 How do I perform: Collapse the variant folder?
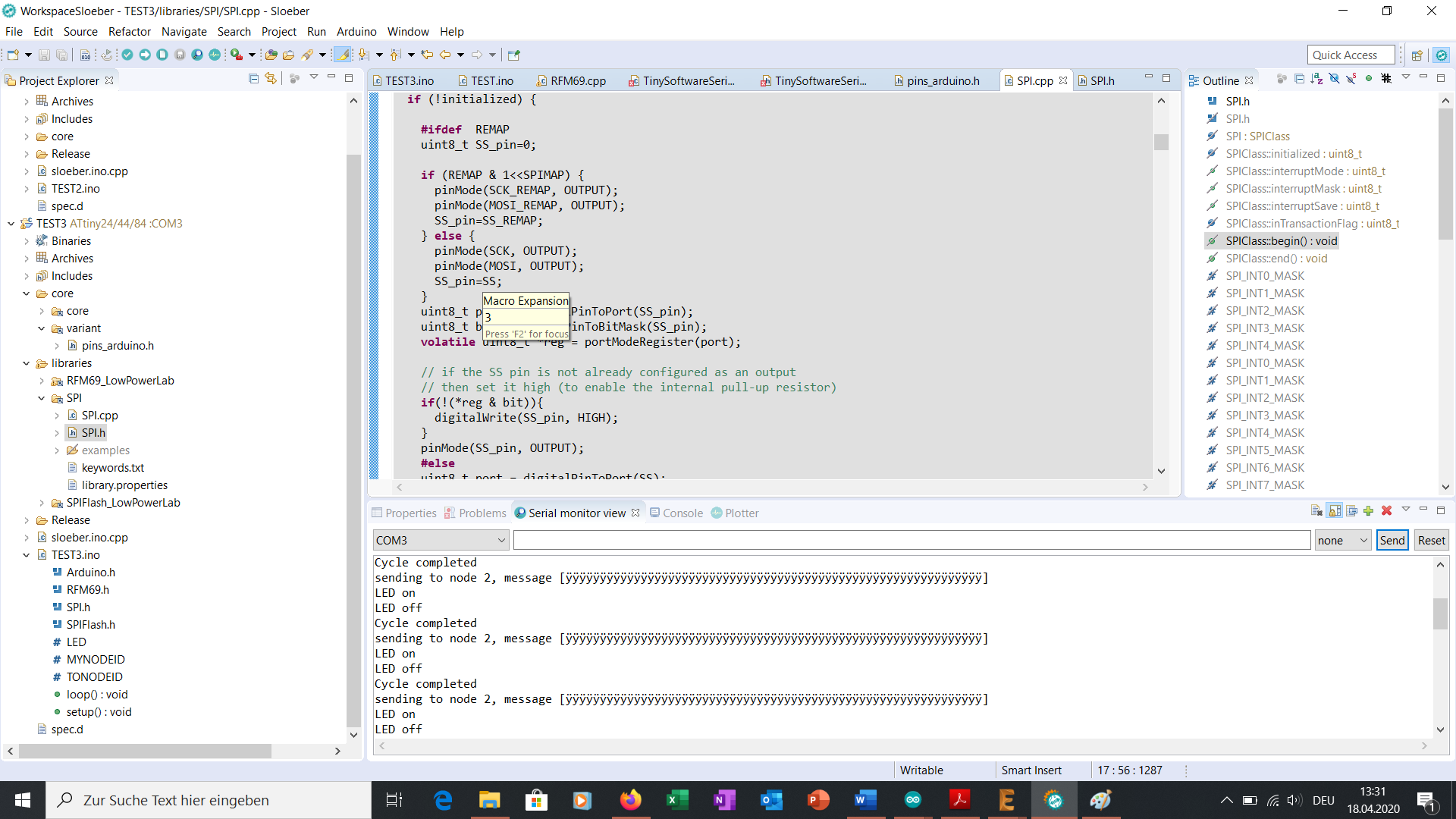pyautogui.click(x=42, y=328)
